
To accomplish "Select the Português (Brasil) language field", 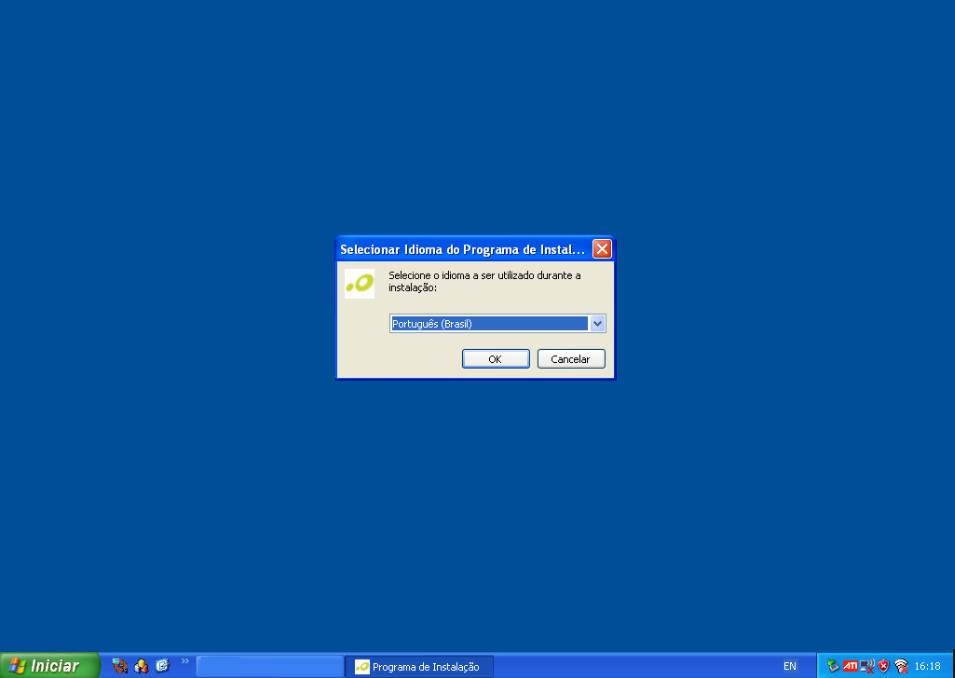I will 488,324.
